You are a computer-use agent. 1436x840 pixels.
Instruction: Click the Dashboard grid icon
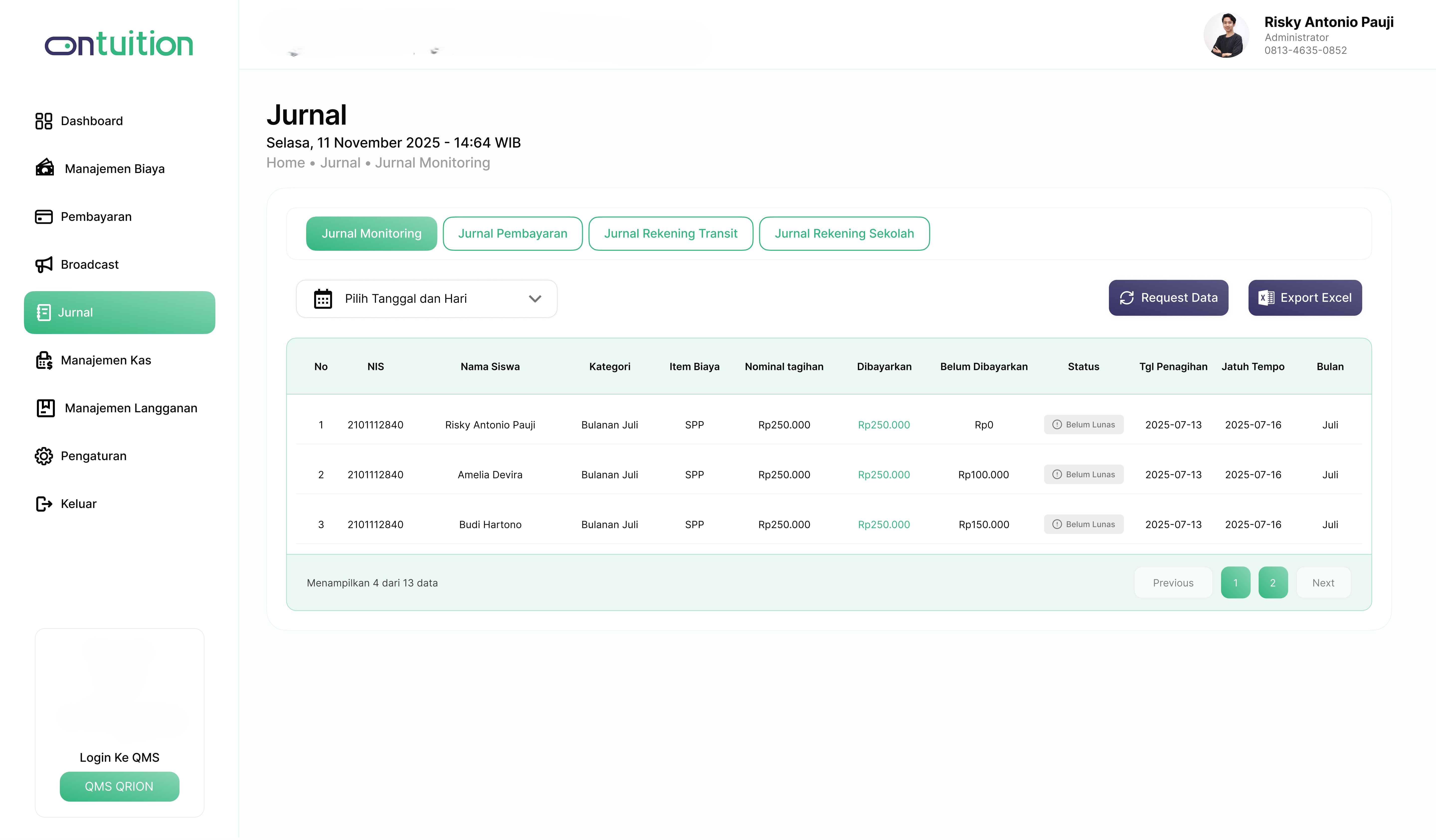(x=43, y=121)
